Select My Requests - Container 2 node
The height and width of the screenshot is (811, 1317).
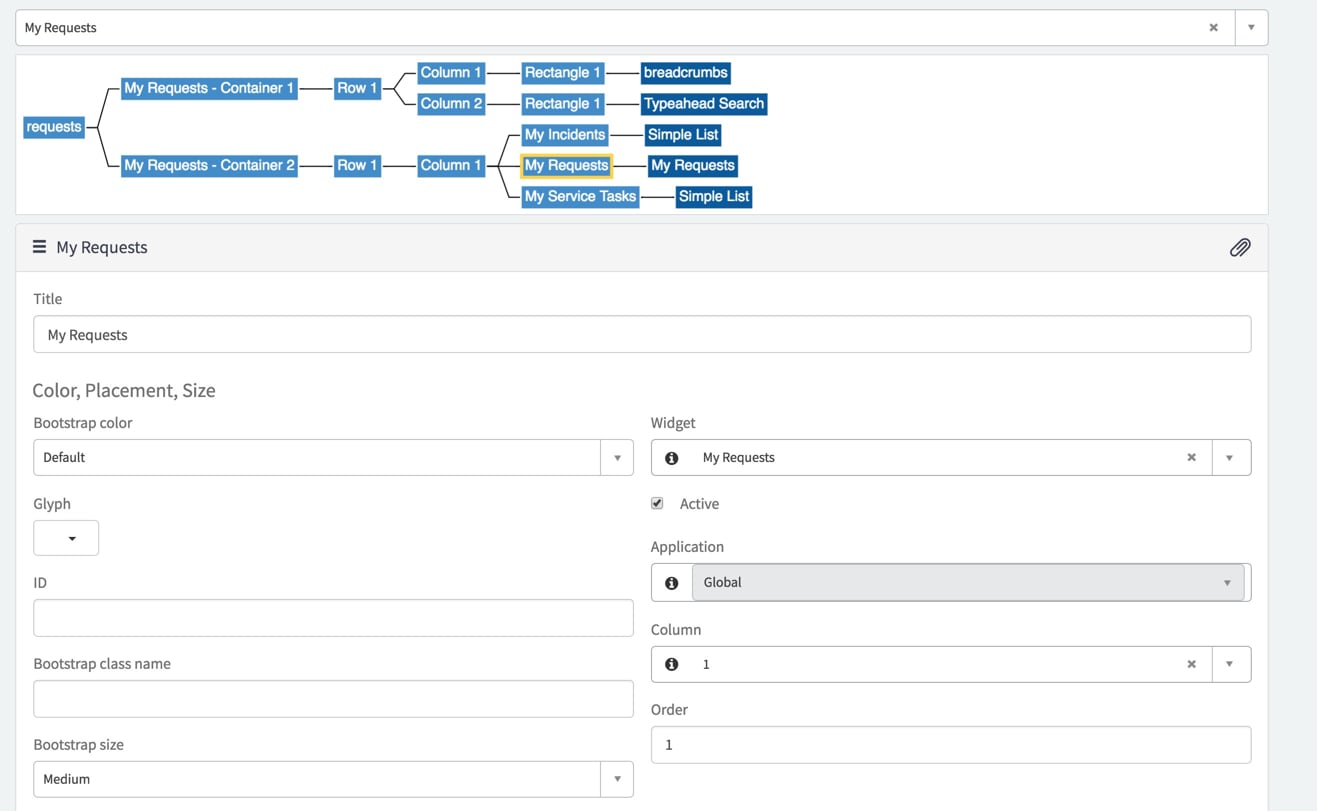209,165
